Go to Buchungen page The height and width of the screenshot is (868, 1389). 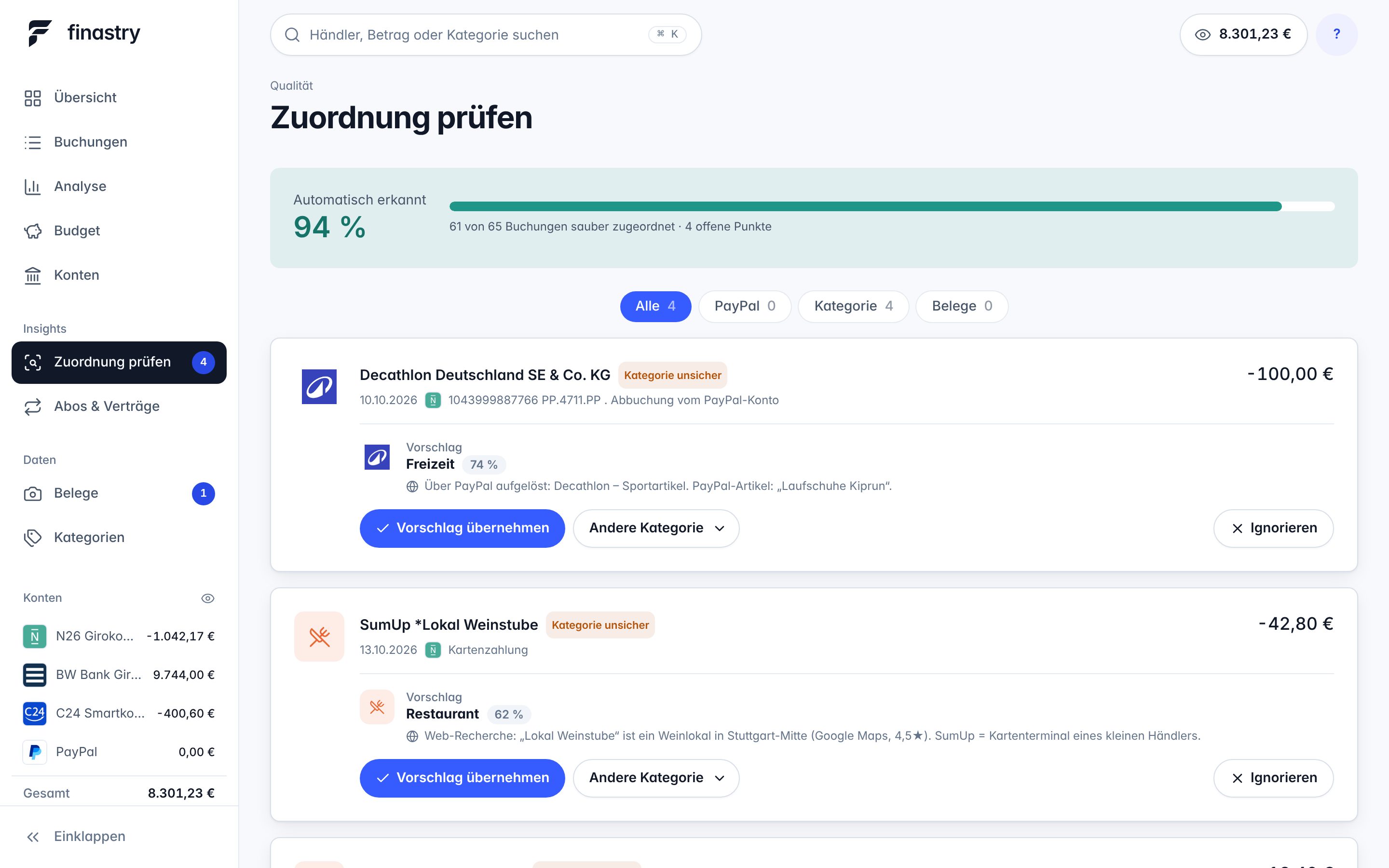coord(119,142)
